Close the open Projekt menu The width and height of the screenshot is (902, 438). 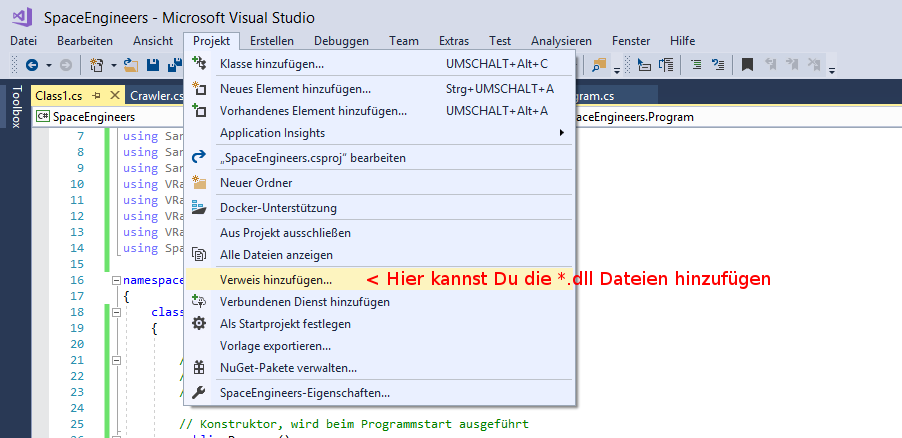[212, 41]
